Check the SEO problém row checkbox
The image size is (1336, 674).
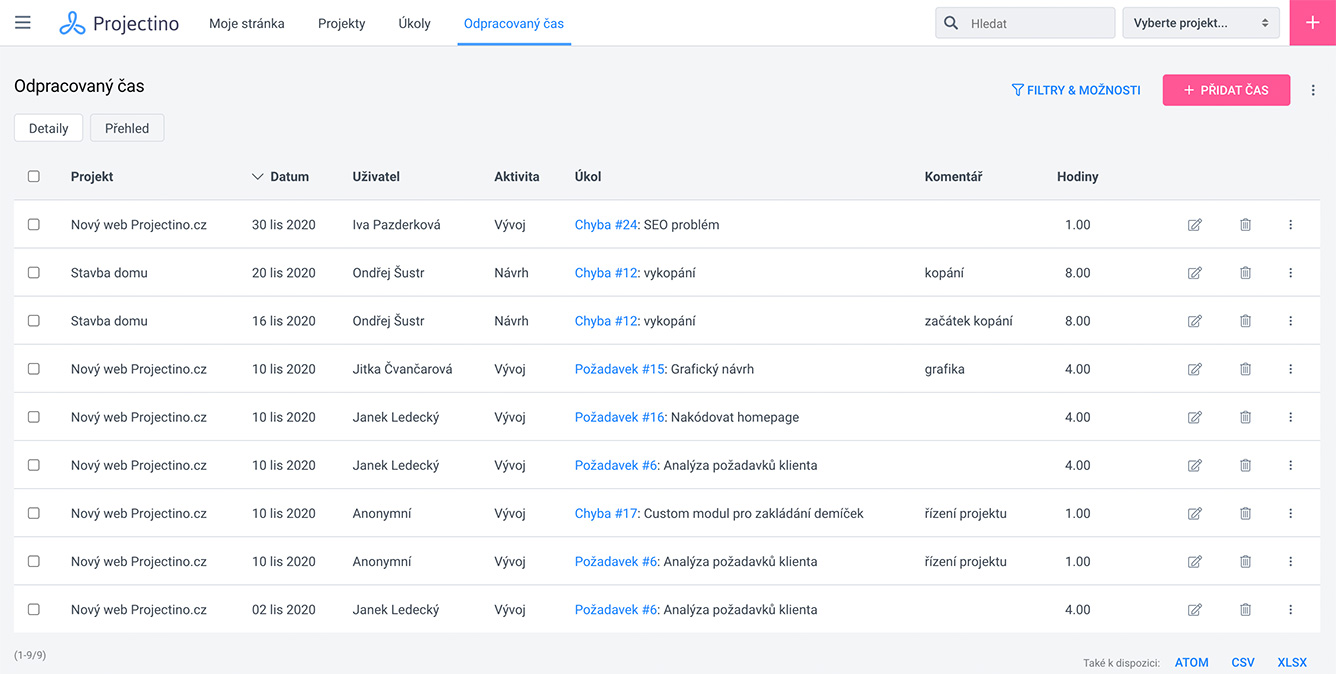(34, 225)
